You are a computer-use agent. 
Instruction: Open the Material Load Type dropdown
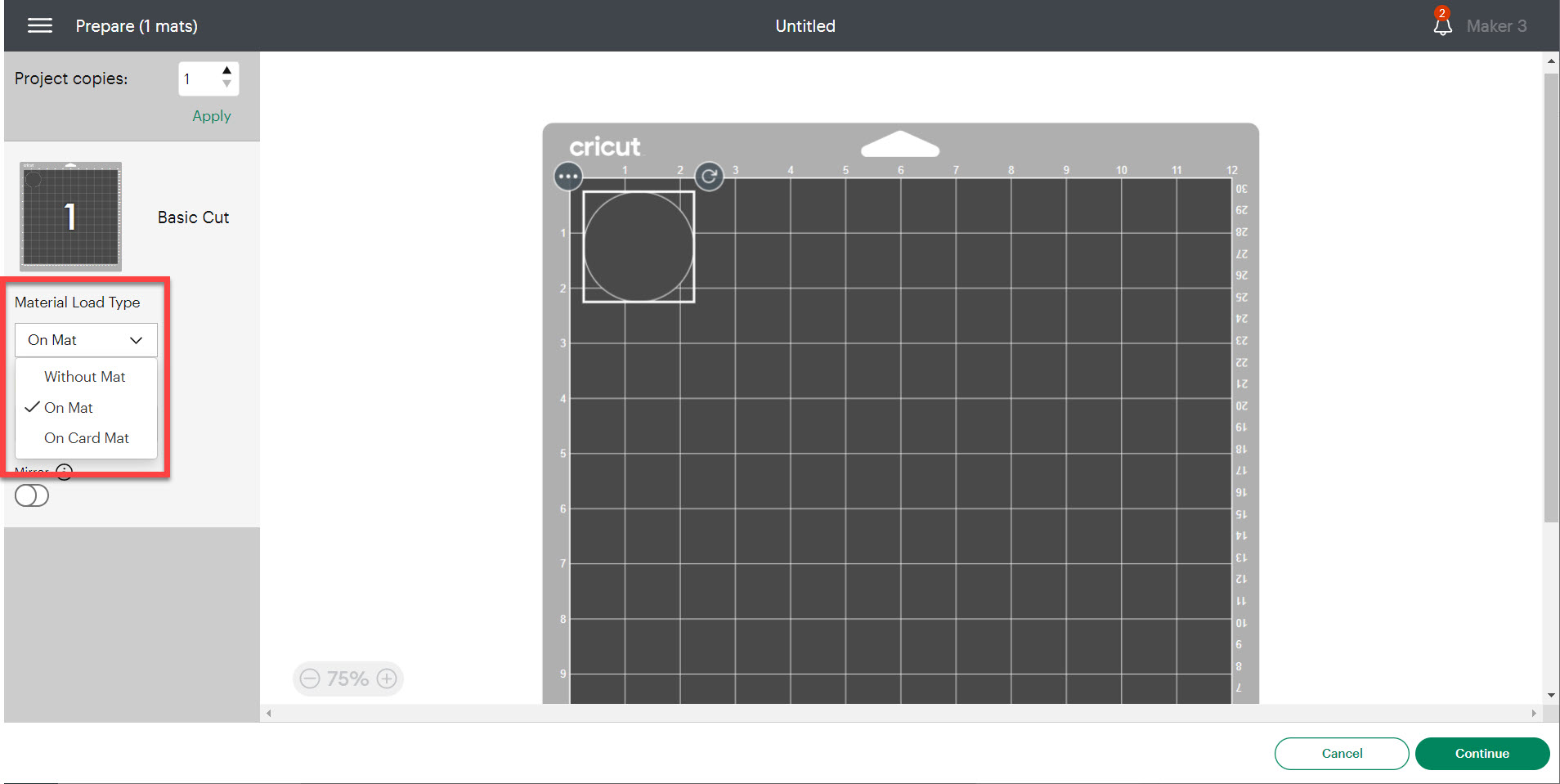85,339
